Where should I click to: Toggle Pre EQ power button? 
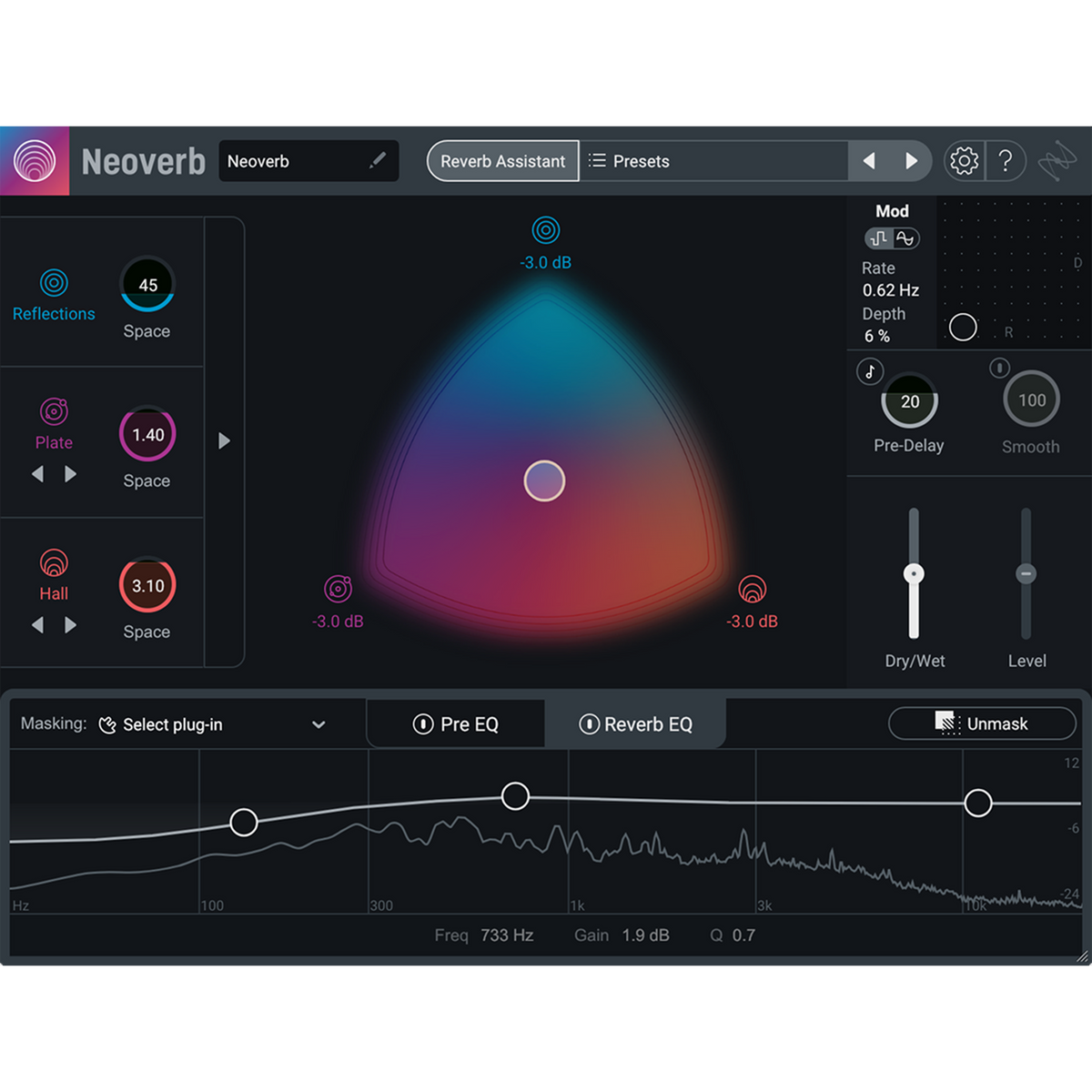(x=423, y=724)
